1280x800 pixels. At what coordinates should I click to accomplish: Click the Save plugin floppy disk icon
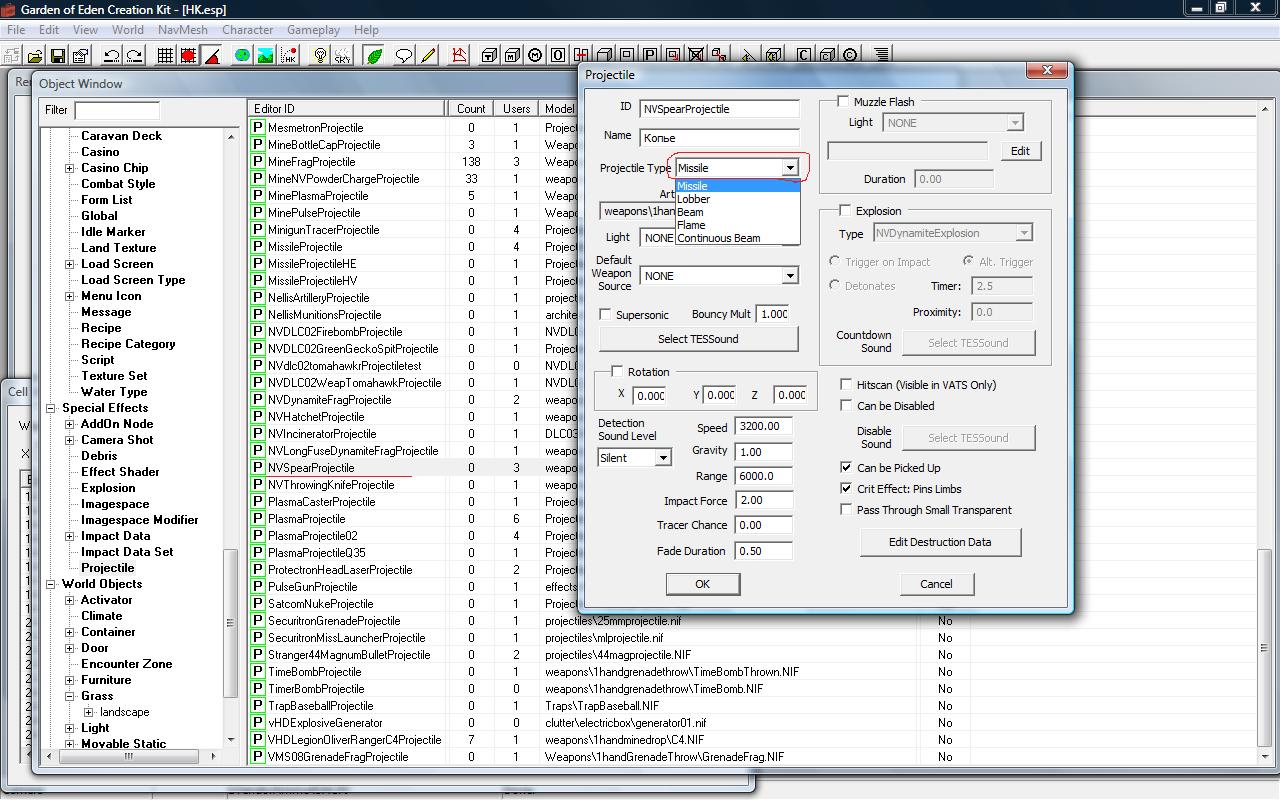click(x=57, y=56)
